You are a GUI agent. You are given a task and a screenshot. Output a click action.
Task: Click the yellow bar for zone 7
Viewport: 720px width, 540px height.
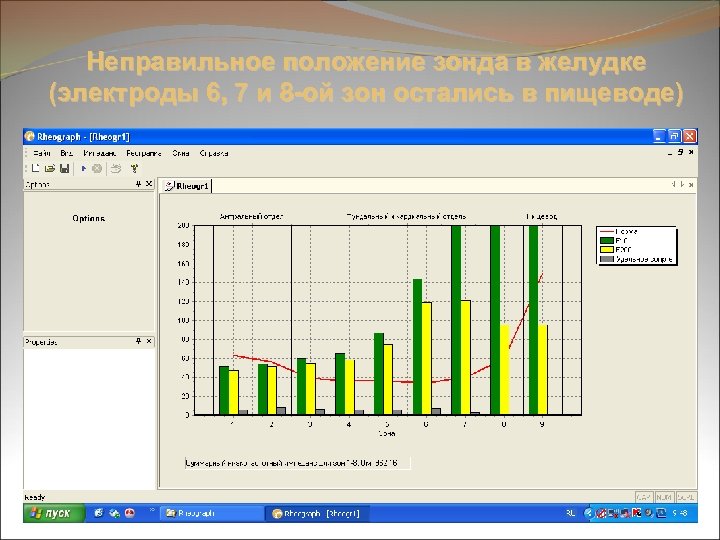click(x=465, y=357)
